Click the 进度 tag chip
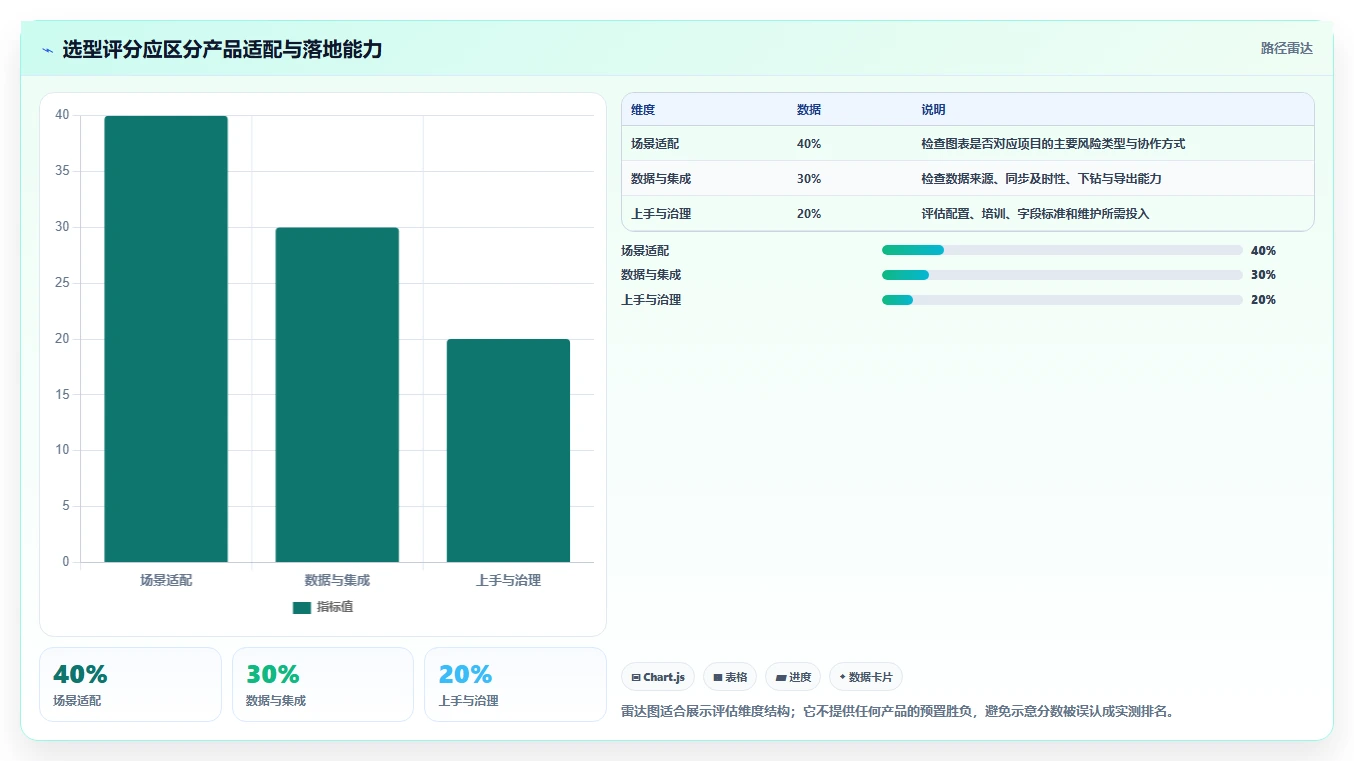This screenshot has height=761, width=1354. click(793, 677)
